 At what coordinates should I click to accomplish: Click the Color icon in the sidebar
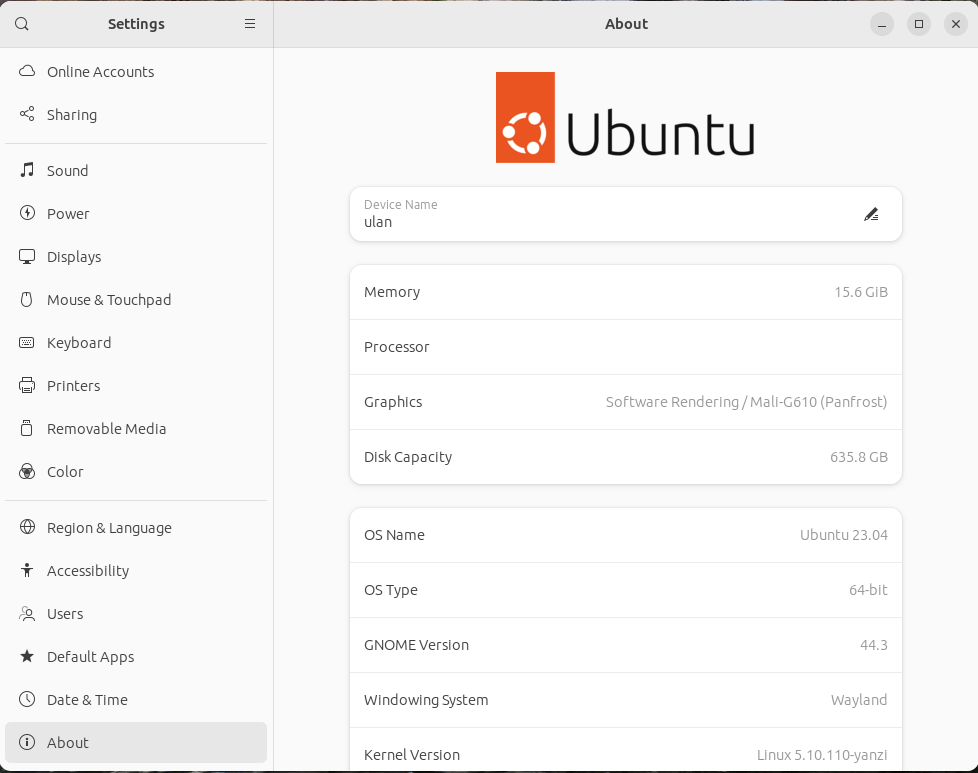click(x=27, y=472)
